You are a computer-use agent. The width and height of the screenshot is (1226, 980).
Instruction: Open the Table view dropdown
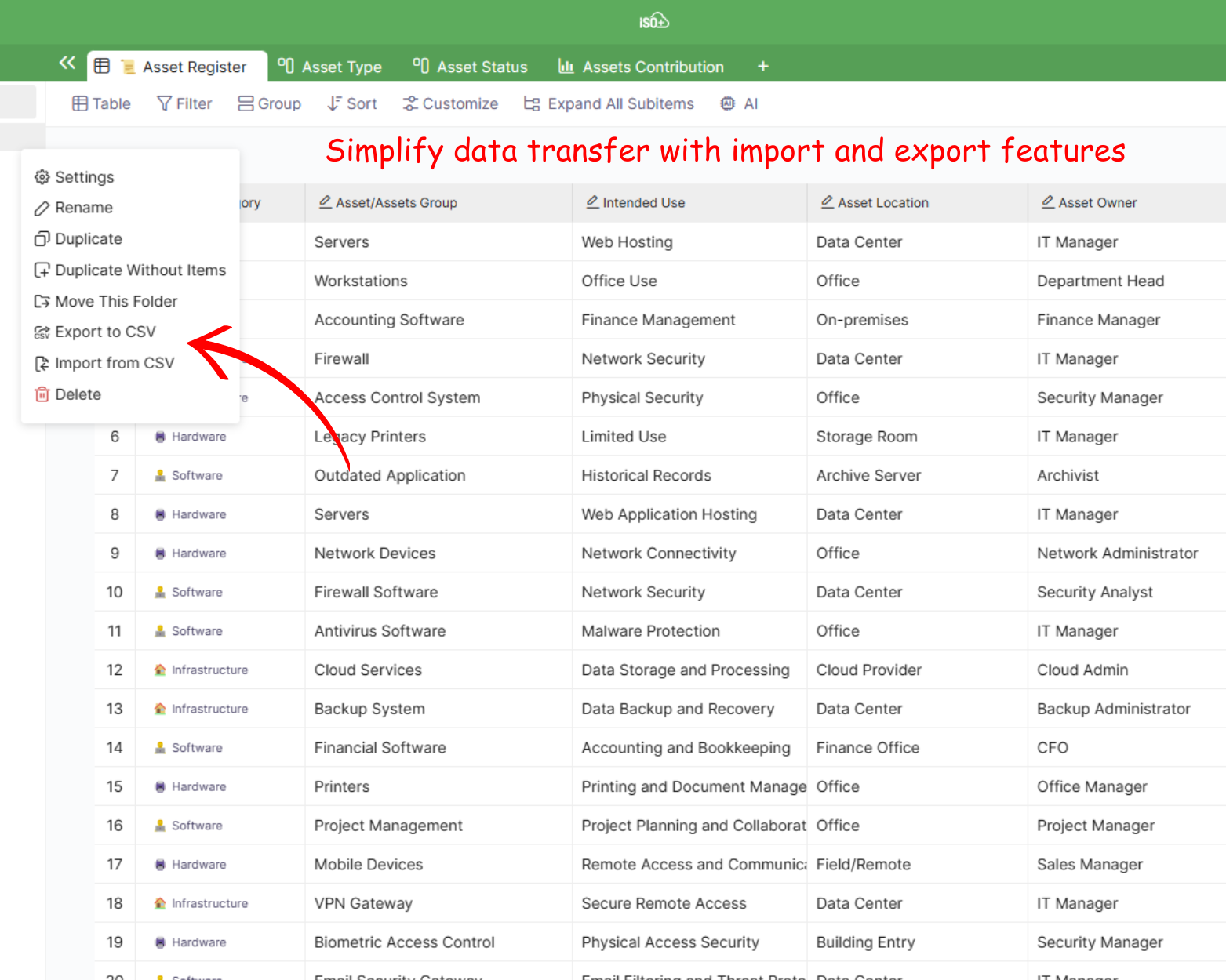101,103
